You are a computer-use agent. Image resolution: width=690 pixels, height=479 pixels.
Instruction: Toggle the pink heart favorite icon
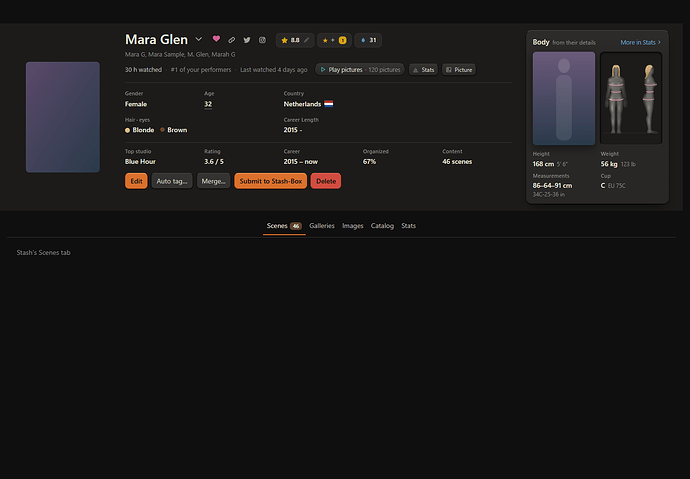pos(216,39)
